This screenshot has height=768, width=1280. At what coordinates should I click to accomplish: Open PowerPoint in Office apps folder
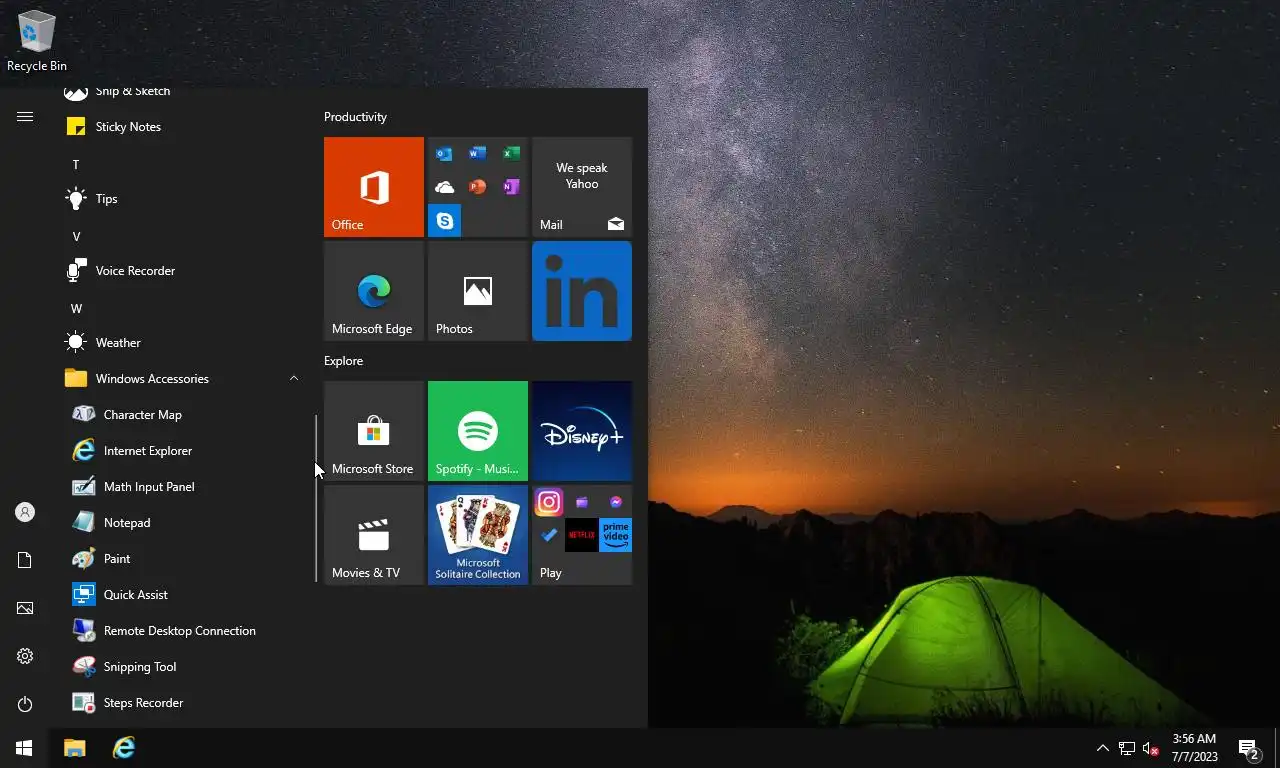(478, 187)
